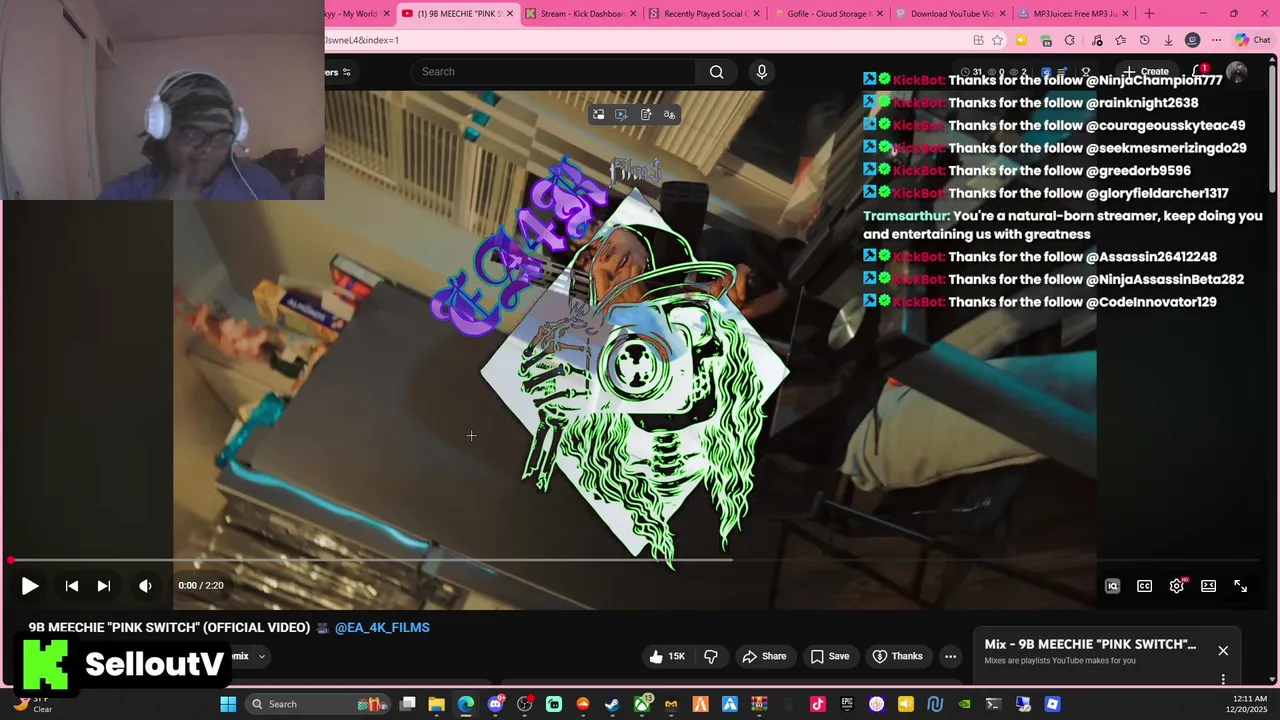Open Copilot Chat sidebar
Screen dimensions: 1280x720
[x=1252, y=40]
